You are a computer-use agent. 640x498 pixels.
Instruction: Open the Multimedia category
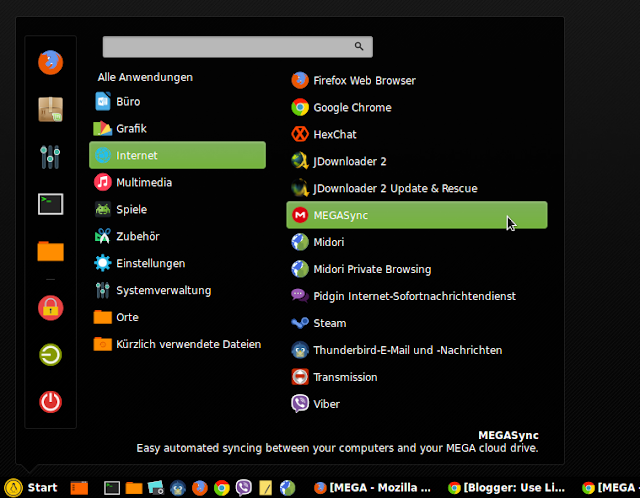(178, 182)
